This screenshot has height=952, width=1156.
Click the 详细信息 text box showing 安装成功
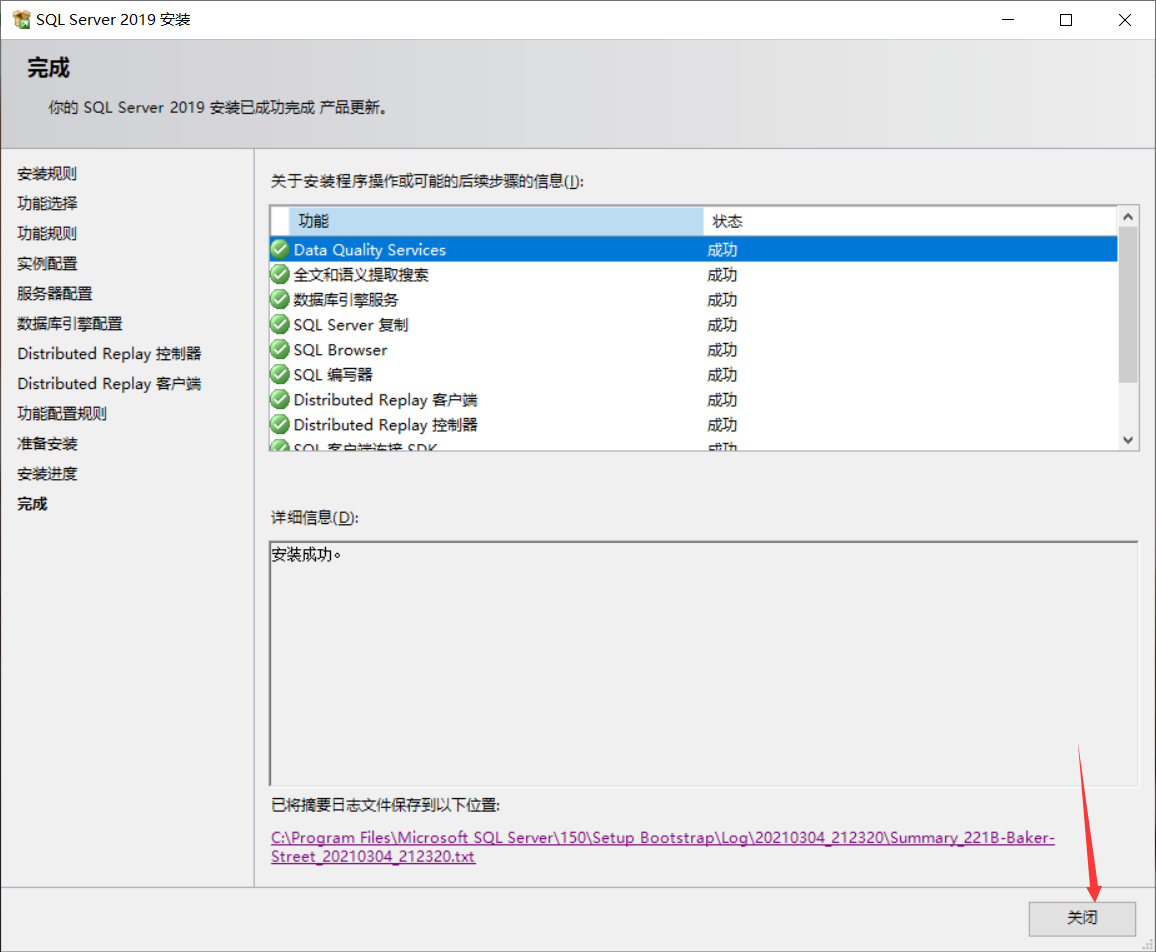704,664
